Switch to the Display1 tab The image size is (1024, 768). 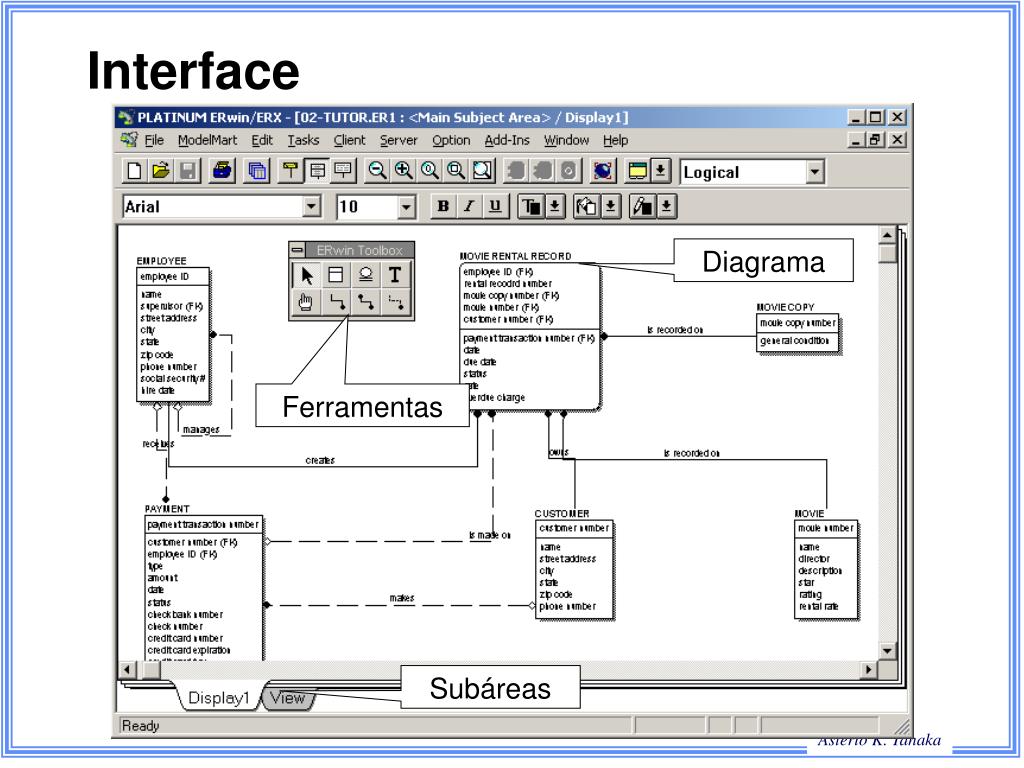click(x=219, y=698)
